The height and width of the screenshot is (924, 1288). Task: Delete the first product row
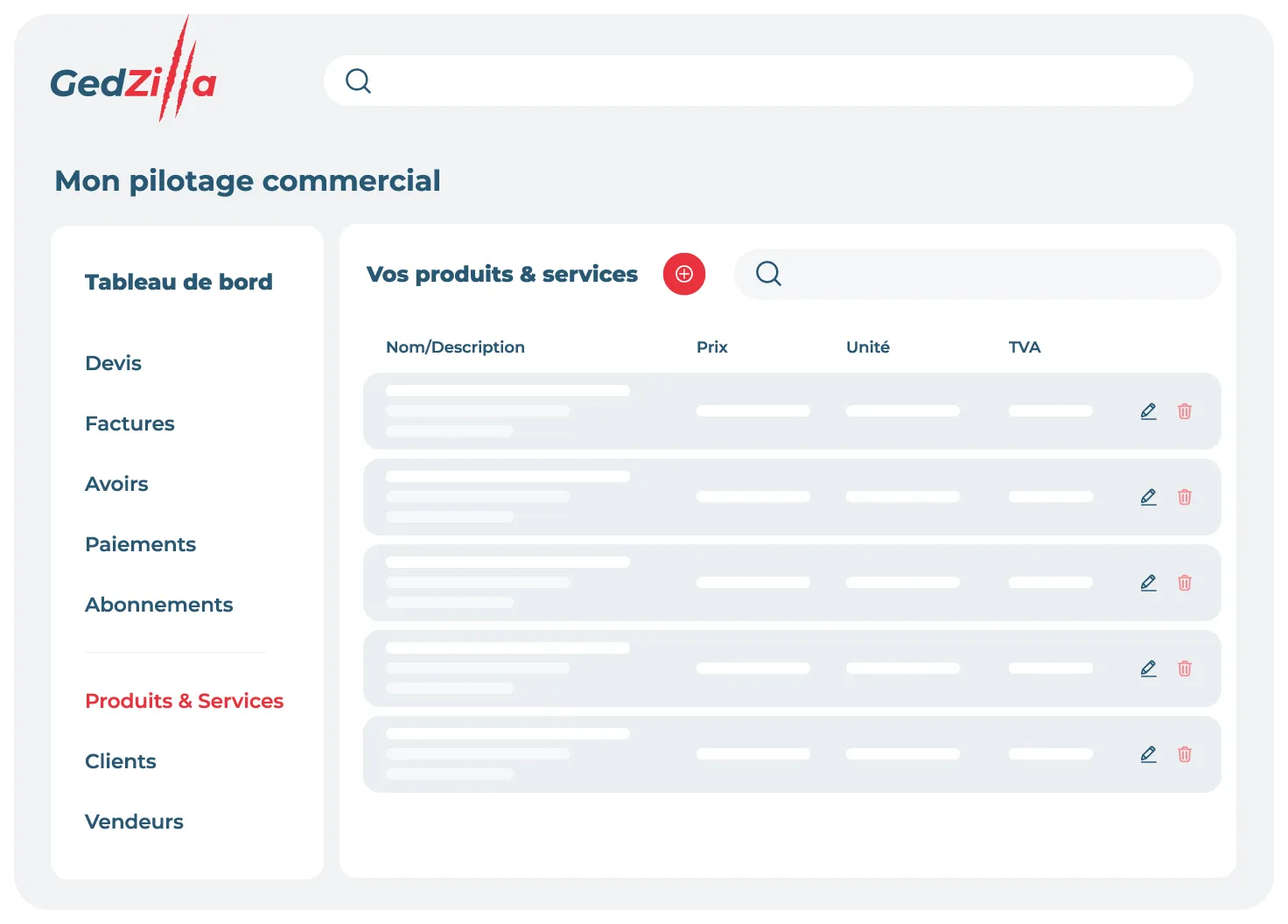(1185, 411)
